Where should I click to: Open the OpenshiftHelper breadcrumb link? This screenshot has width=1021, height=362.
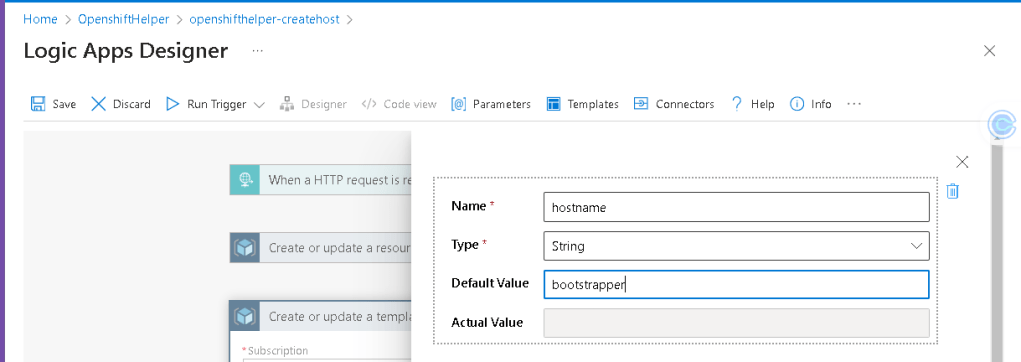click(124, 19)
